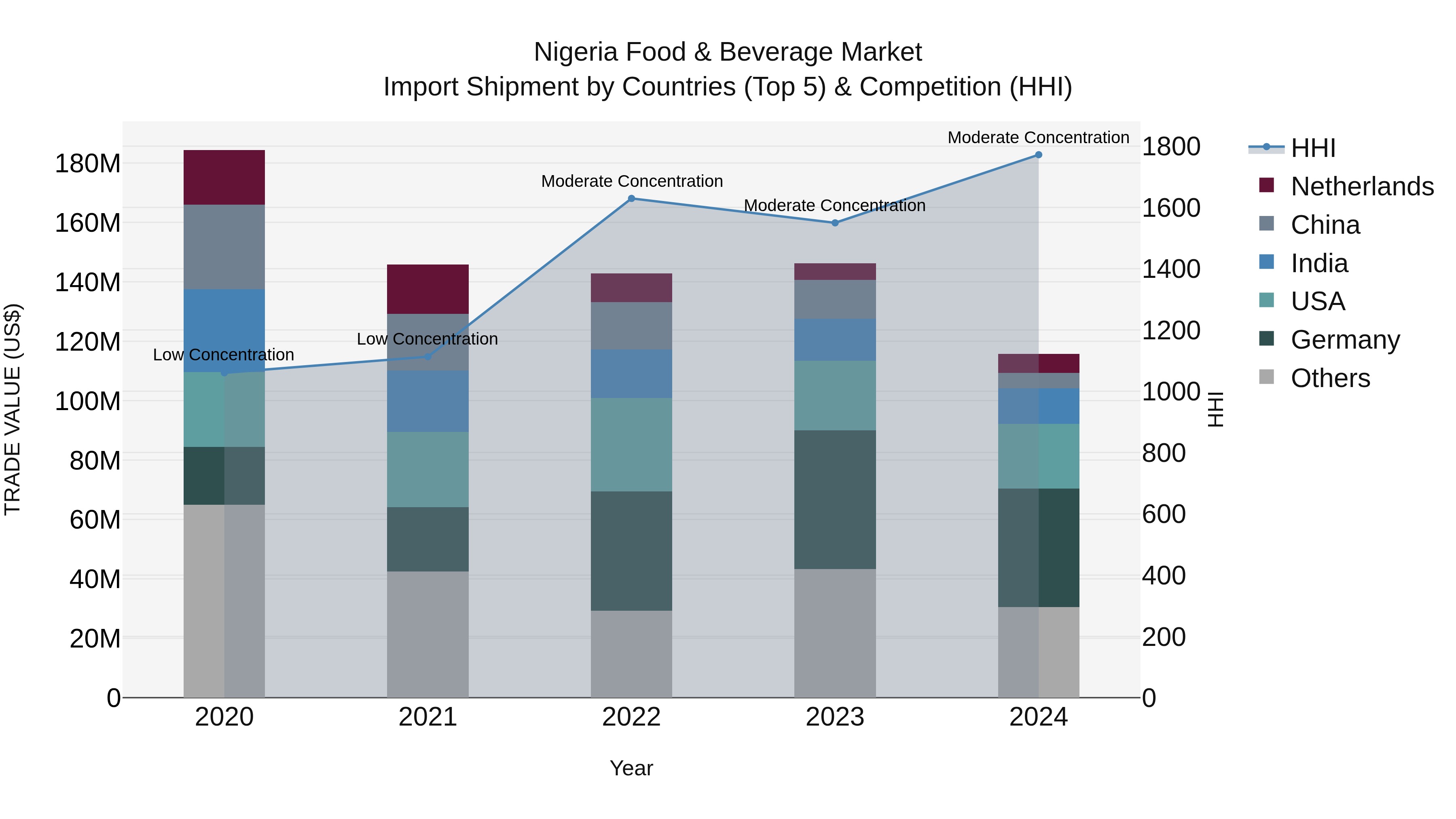Image resolution: width=1456 pixels, height=819 pixels.
Task: Click the USA segment of the 2022 bar
Action: 631,445
